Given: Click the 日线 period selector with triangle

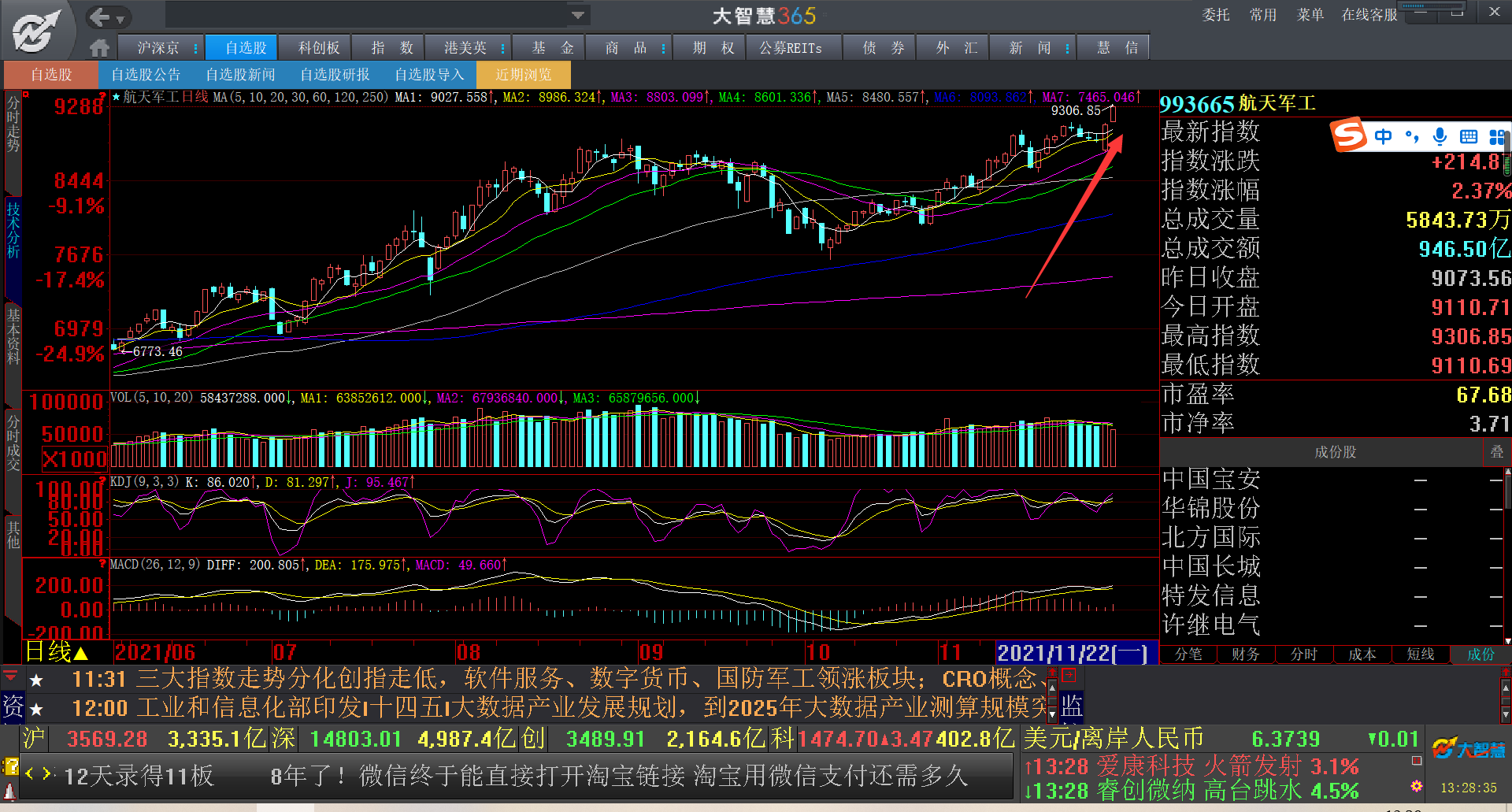Looking at the screenshot, I should click(x=57, y=651).
